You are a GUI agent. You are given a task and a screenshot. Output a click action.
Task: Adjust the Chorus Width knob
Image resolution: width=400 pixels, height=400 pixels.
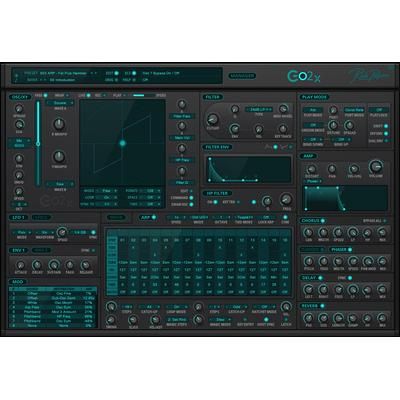pos(323,232)
